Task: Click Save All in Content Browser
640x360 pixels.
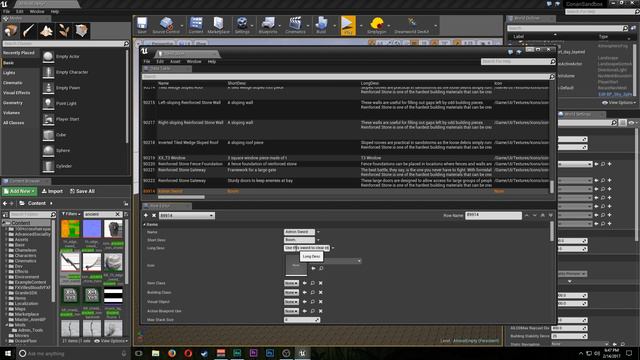Action: (82, 191)
